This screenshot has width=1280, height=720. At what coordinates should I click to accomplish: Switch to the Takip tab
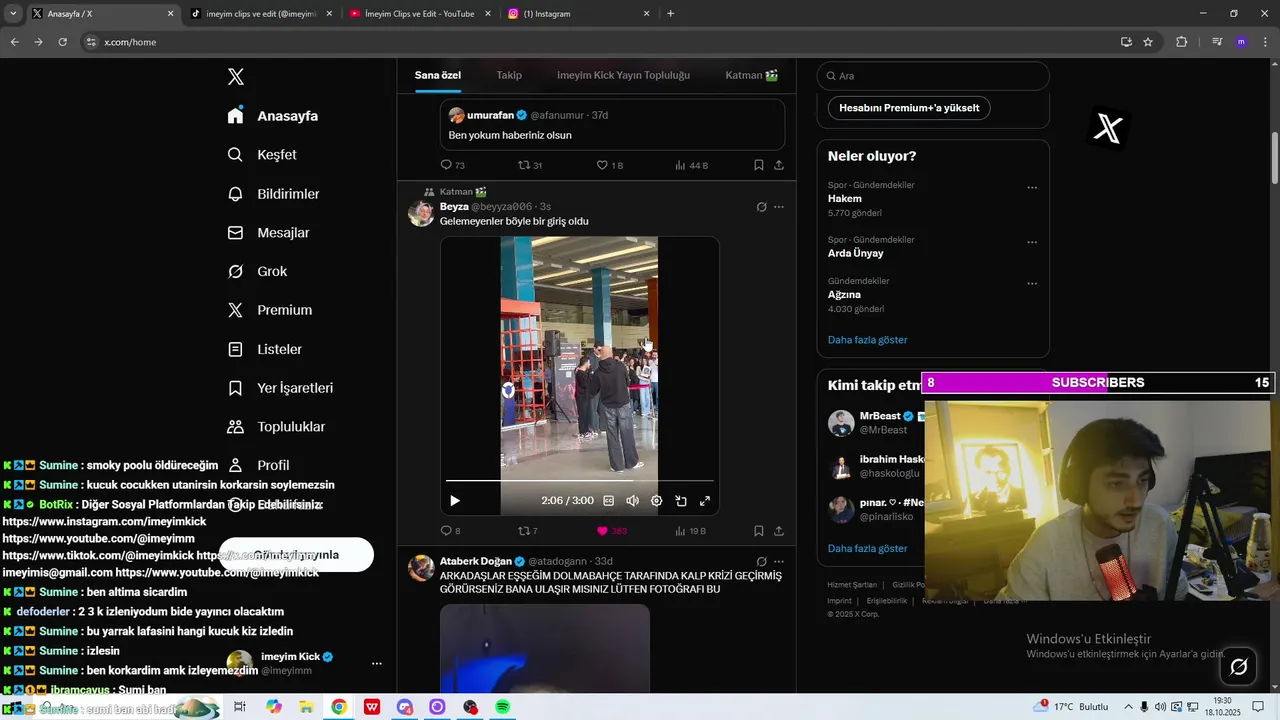pos(509,76)
